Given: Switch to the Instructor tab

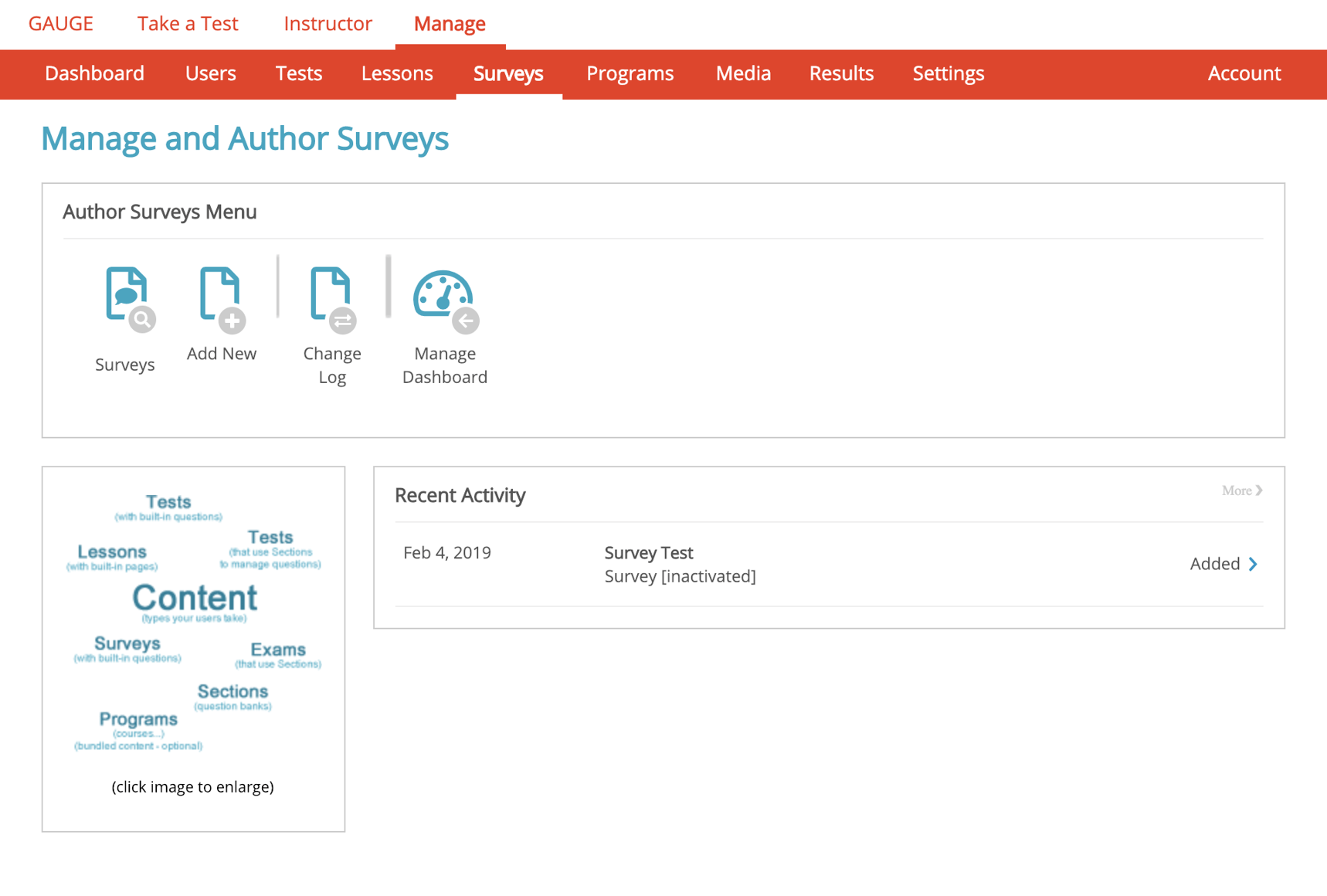Looking at the screenshot, I should 328,24.
